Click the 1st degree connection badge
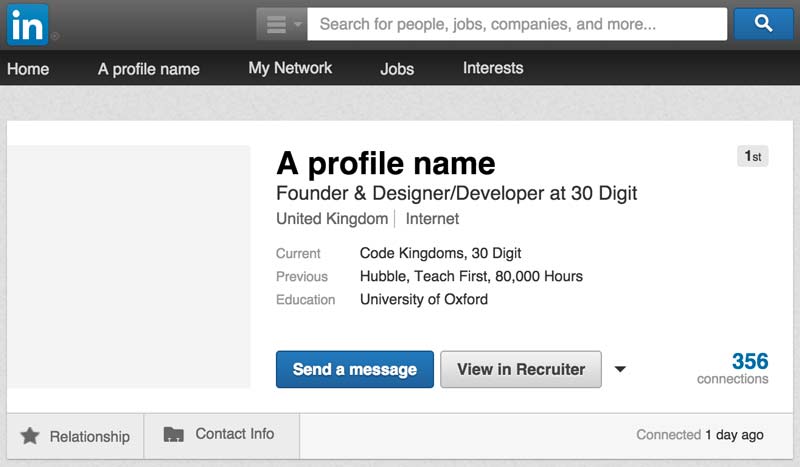The width and height of the screenshot is (800, 467). (753, 156)
